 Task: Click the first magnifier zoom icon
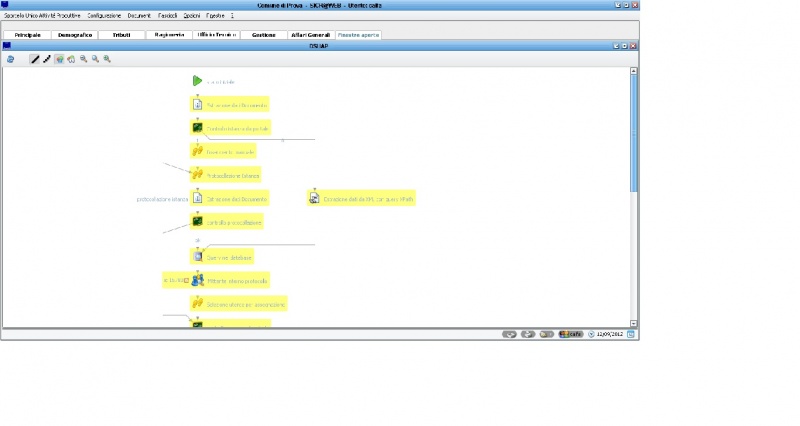click(x=84, y=59)
